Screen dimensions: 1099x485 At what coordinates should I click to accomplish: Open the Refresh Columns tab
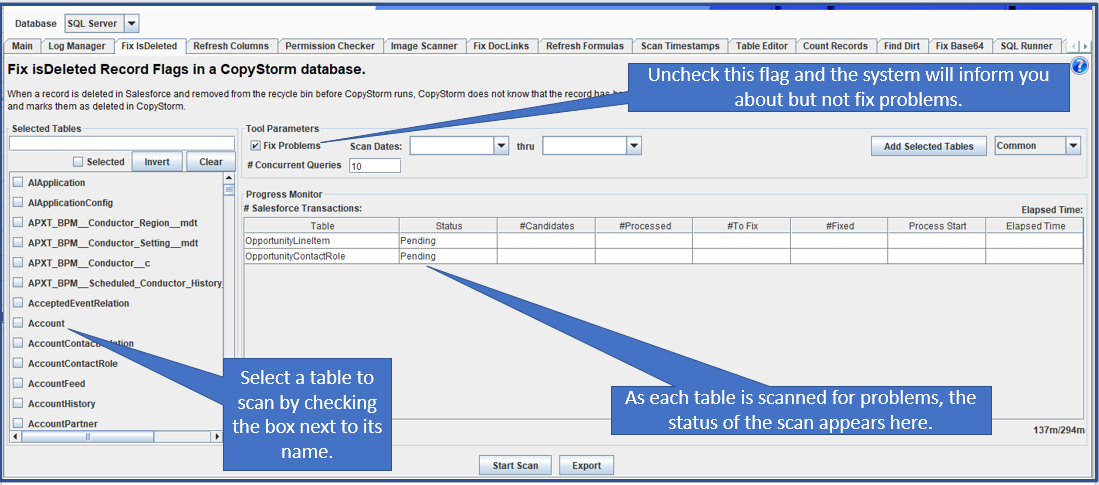coord(231,46)
